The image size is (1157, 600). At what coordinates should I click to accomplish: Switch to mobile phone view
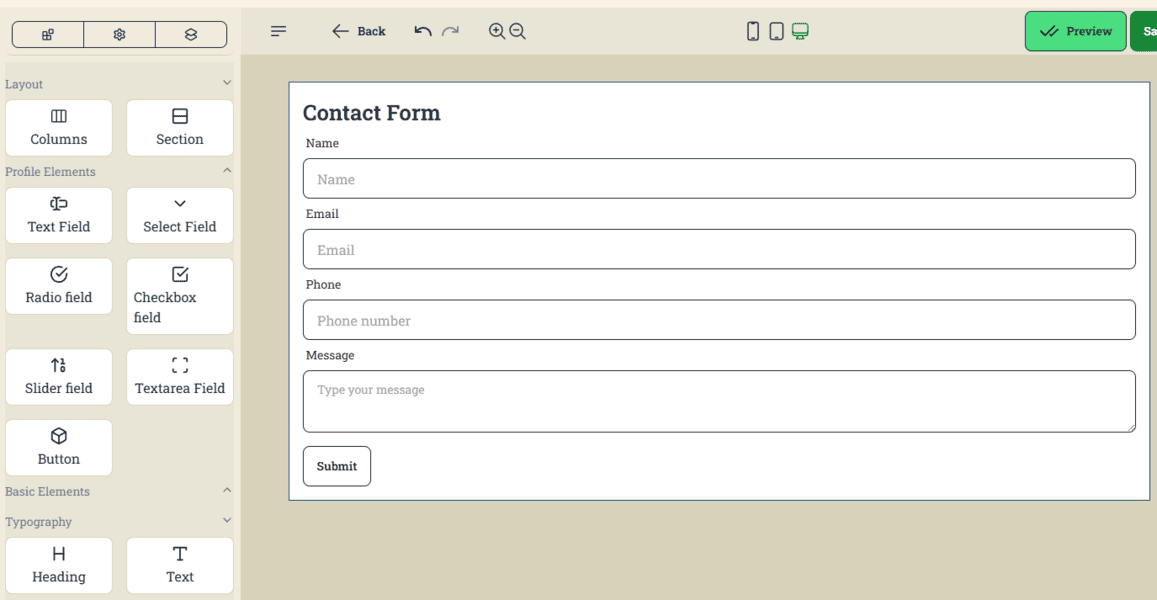[x=753, y=32]
